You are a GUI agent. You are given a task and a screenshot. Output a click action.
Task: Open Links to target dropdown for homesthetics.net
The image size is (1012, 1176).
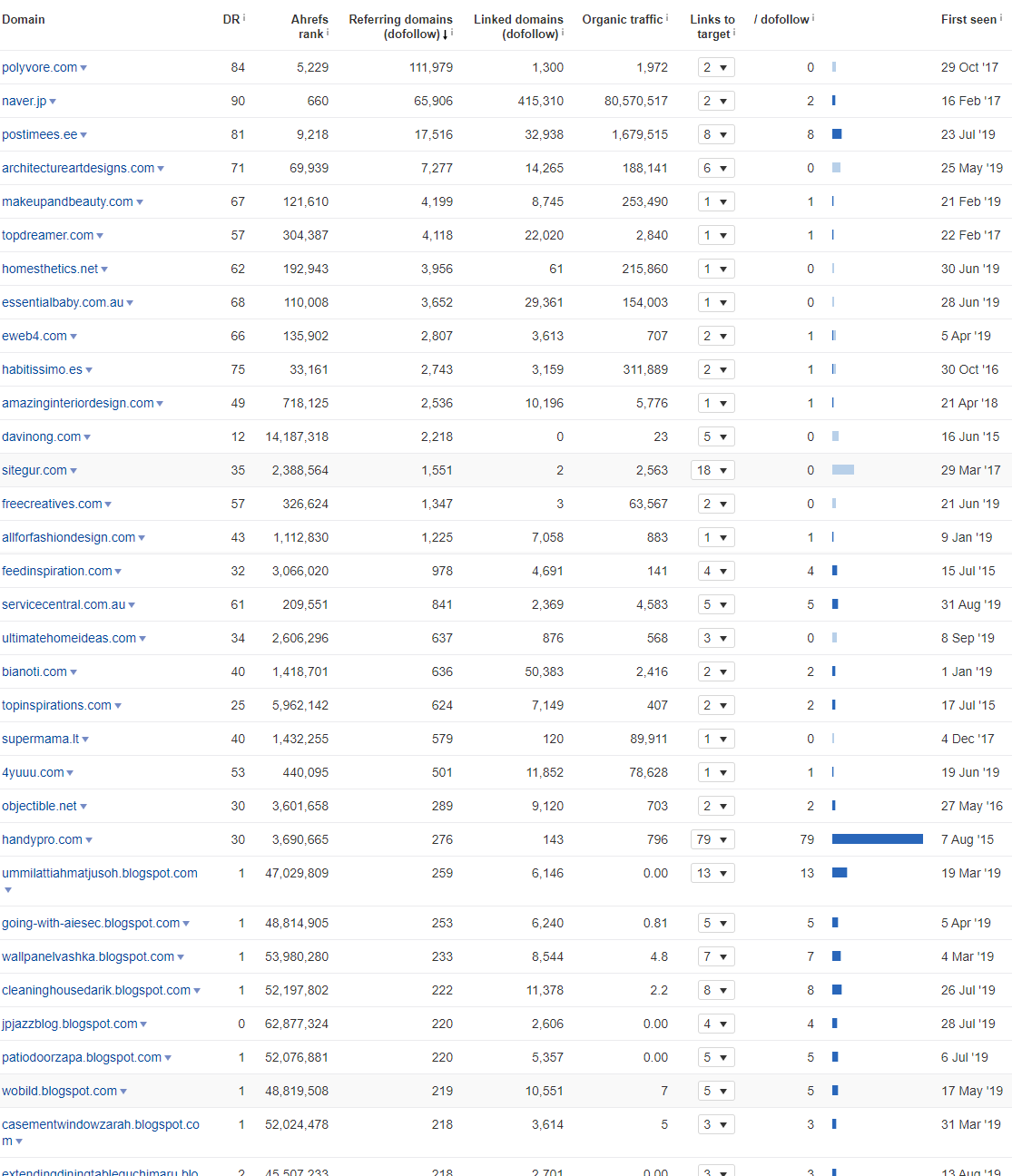point(716,269)
